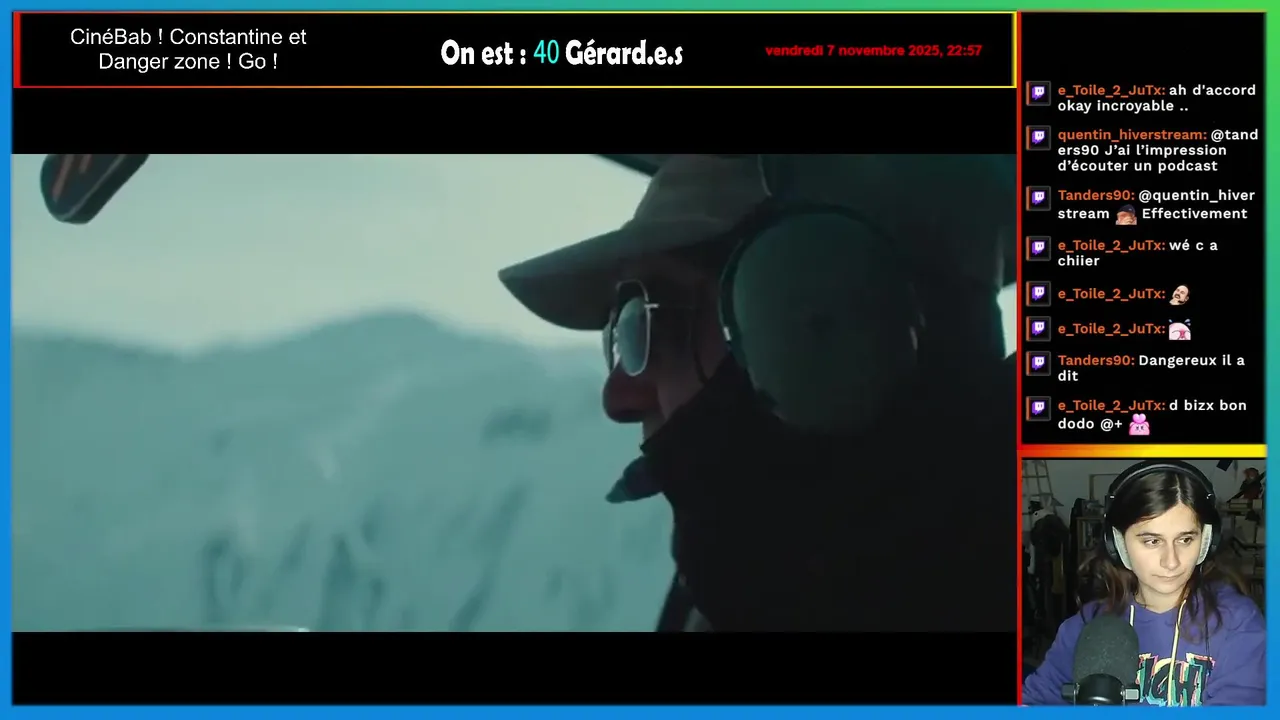This screenshot has width=1280, height=720.
Task: Click the "CinéBab ! Constantine et Danger zone" title
Action: click(188, 49)
